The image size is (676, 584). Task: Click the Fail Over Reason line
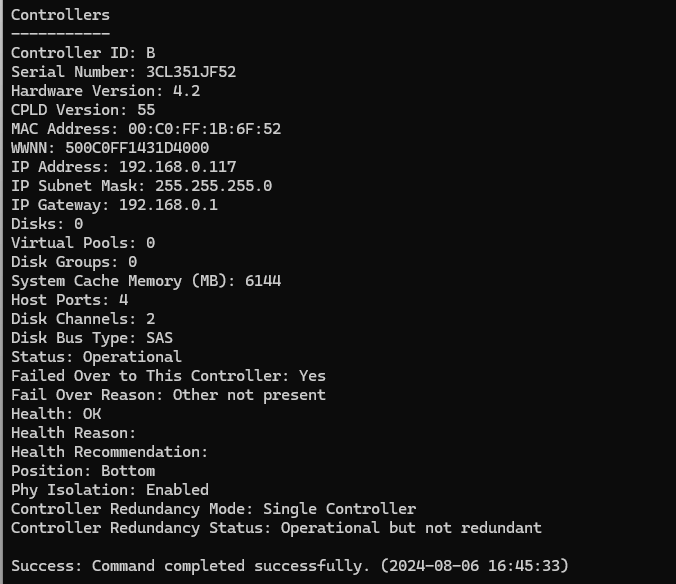(x=168, y=395)
